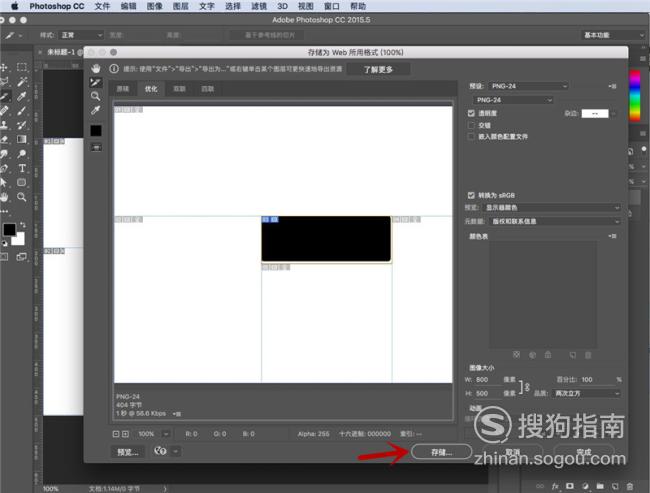This screenshot has height=493, width=650.
Task: Select the Zoom tool in Save for Web dialog
Action: 96,96
